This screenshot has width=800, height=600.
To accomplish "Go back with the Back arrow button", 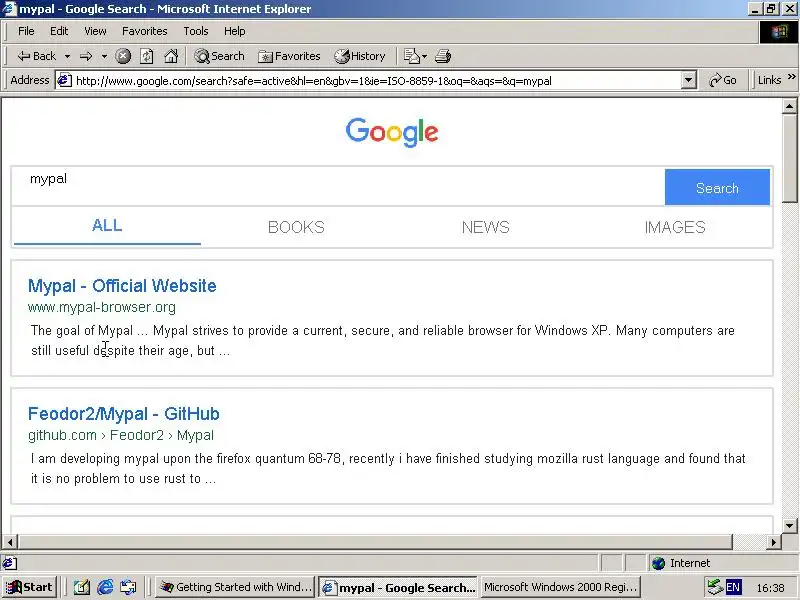I will [x=36, y=56].
